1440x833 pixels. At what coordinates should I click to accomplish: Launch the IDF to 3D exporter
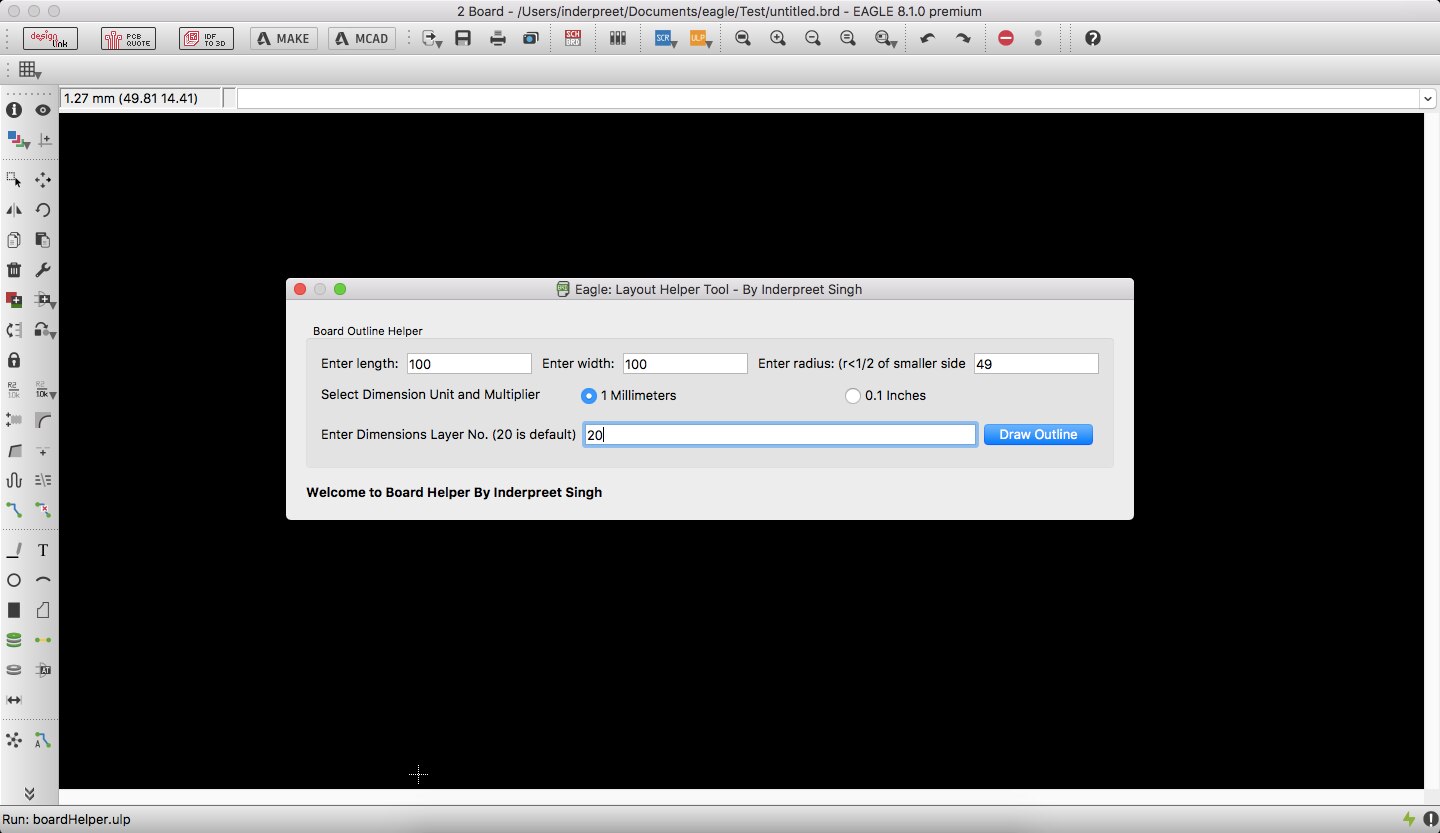[206, 38]
